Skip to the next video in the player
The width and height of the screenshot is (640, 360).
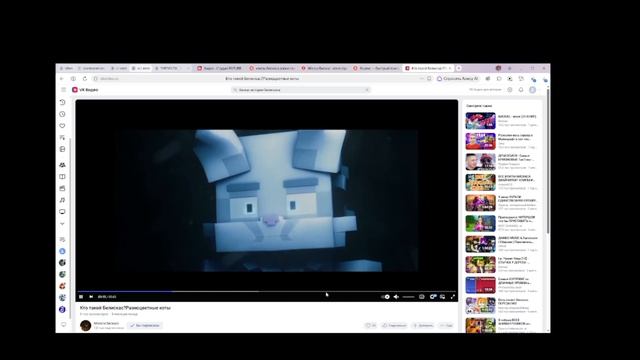pos(91,297)
